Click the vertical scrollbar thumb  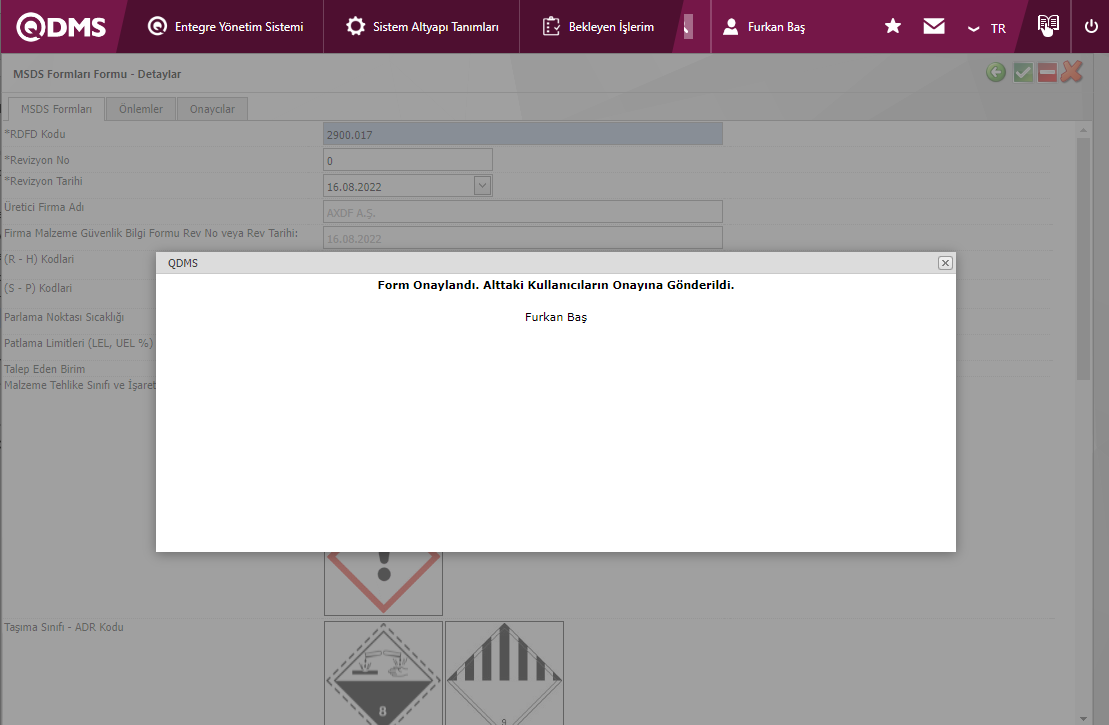[x=1083, y=258]
